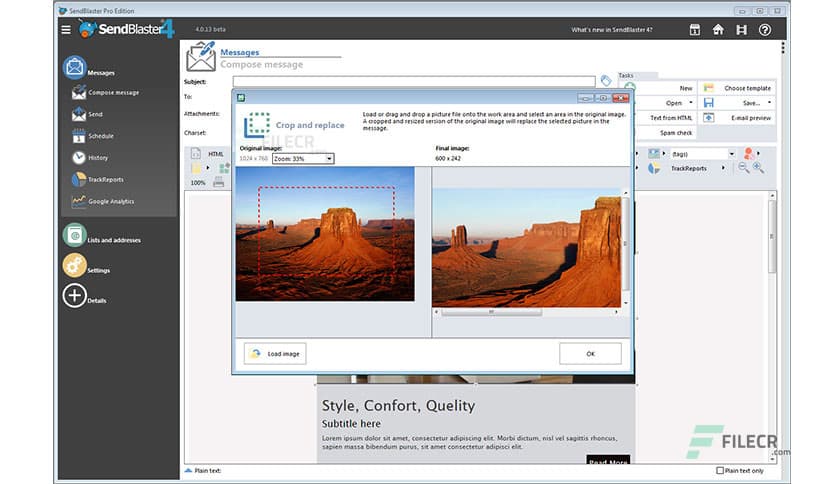Click the blue Save floppy icon in Tasks

[708, 102]
